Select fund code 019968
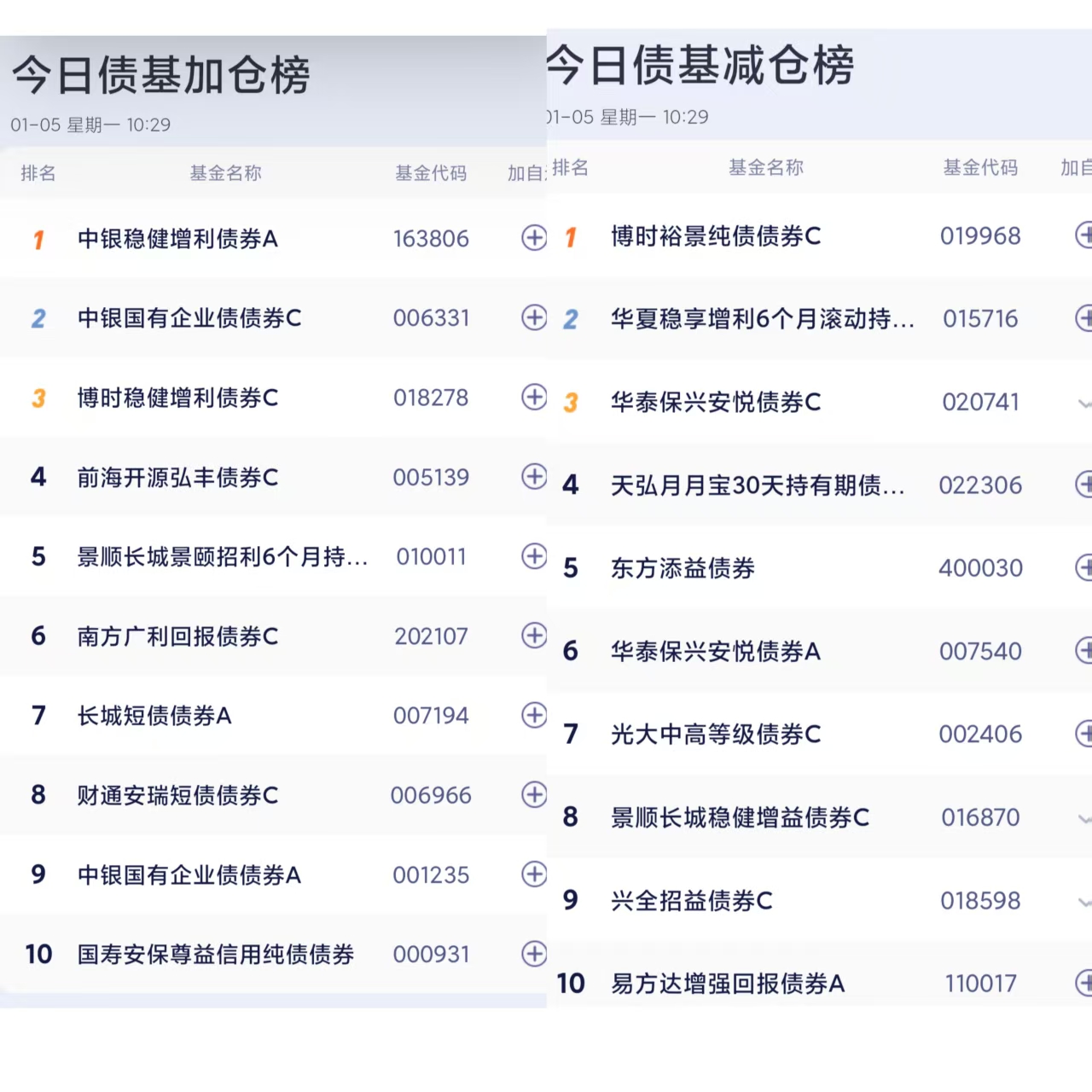Screen dimensions: 1092x1092 coord(980,236)
